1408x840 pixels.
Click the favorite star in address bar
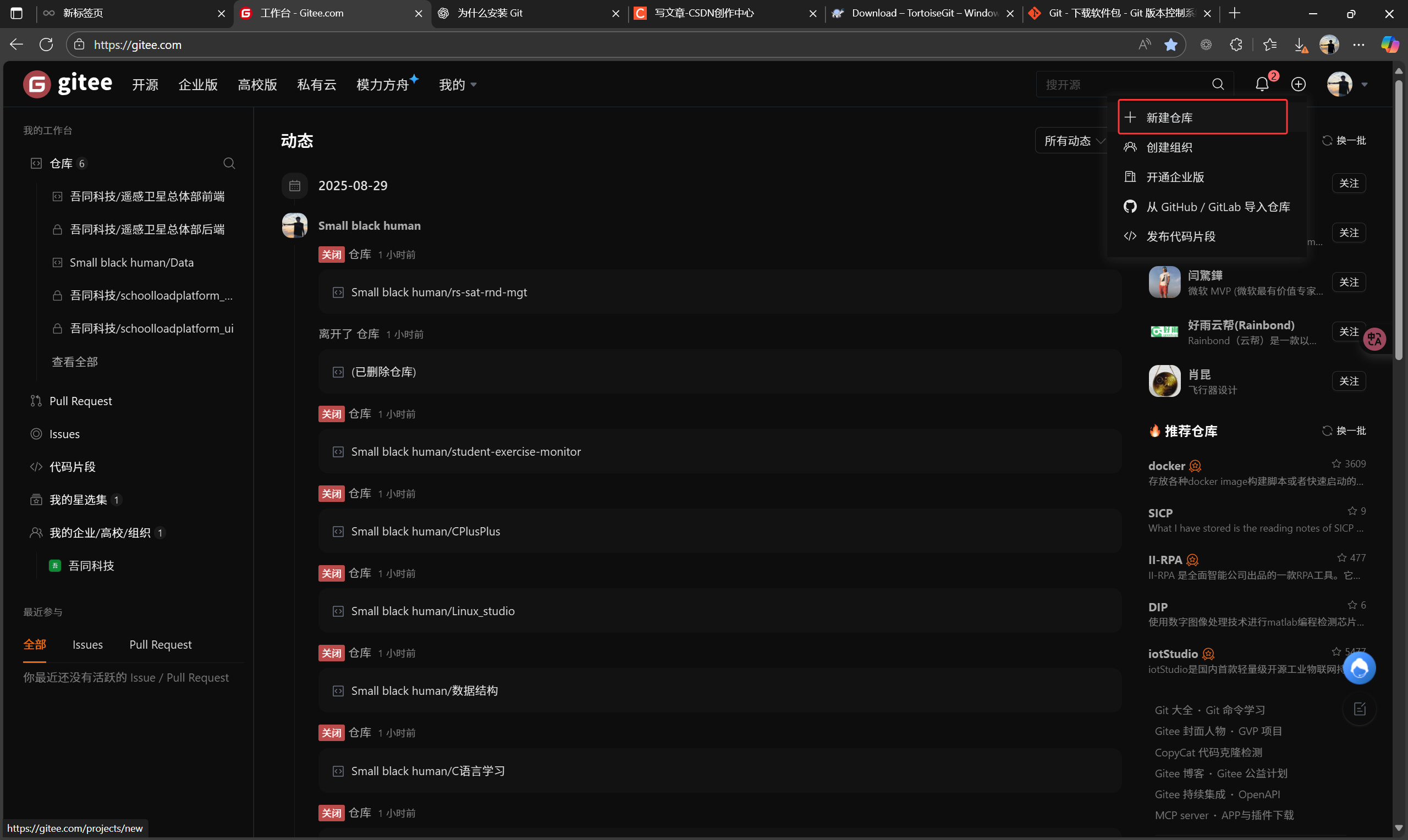tap(1171, 45)
